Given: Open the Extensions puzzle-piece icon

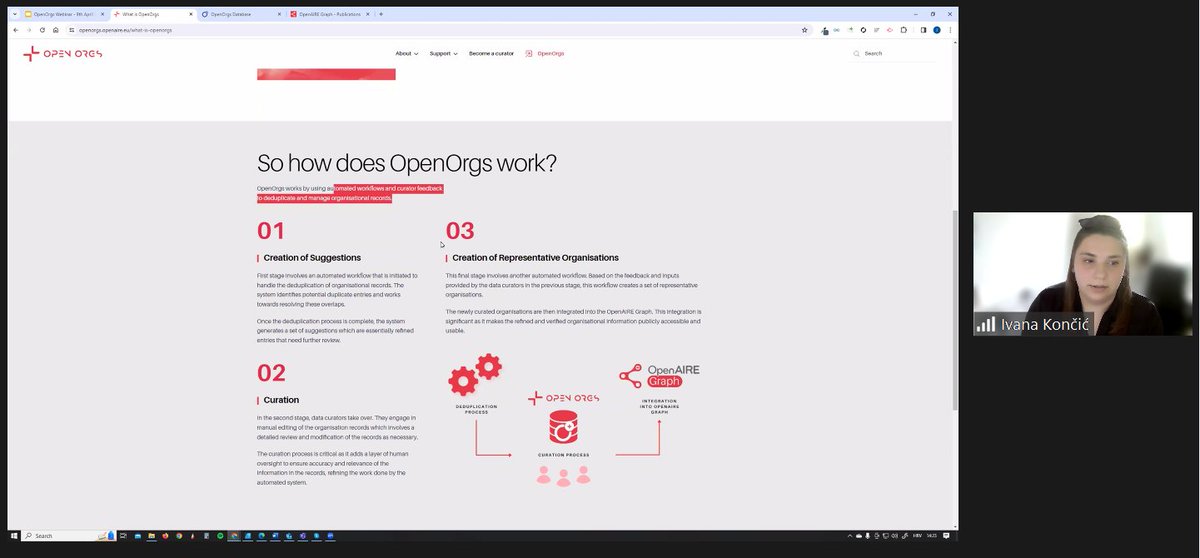Looking at the screenshot, I should [x=903, y=30].
